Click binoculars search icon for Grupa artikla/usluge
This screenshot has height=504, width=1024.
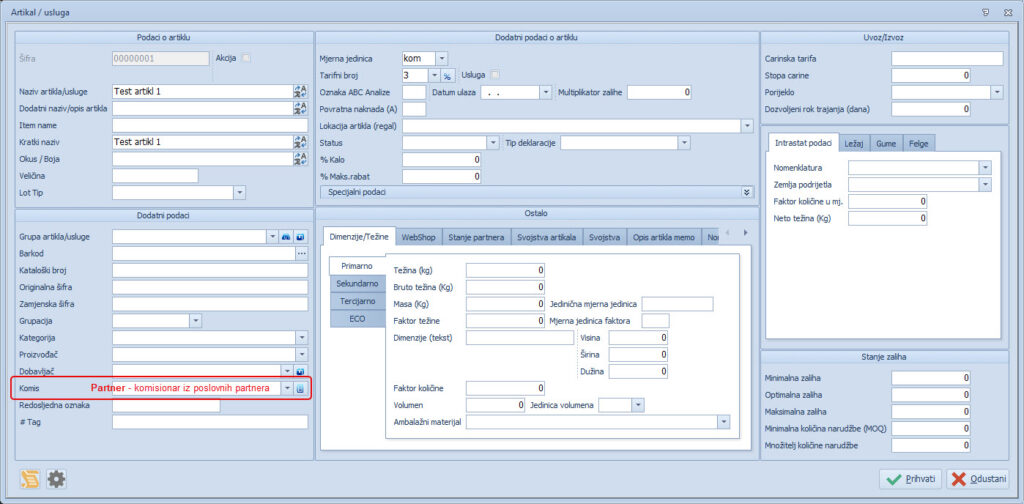point(286,236)
